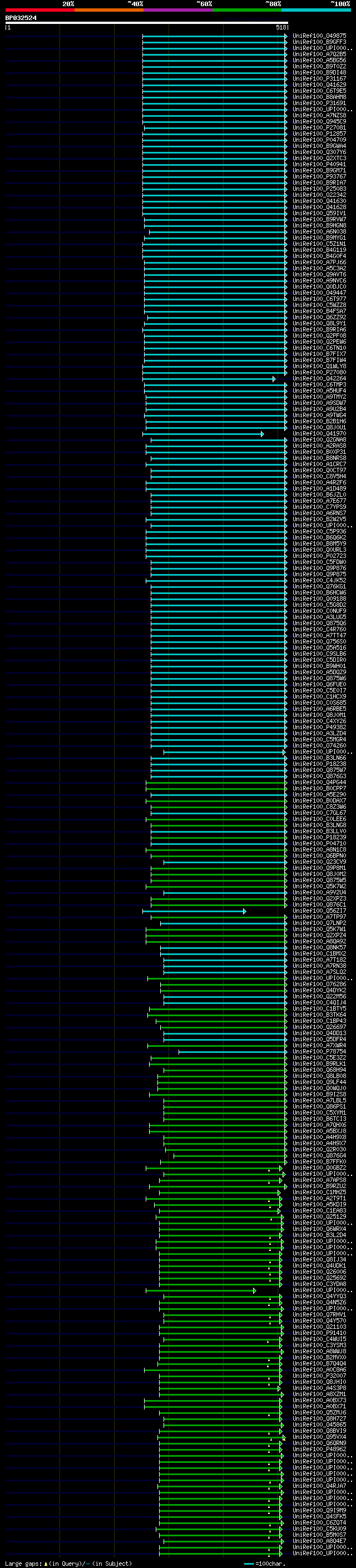The image size is (356, 1568).
Task: Select hit label UniRef100_Q2GNA8
Action: 319,440
